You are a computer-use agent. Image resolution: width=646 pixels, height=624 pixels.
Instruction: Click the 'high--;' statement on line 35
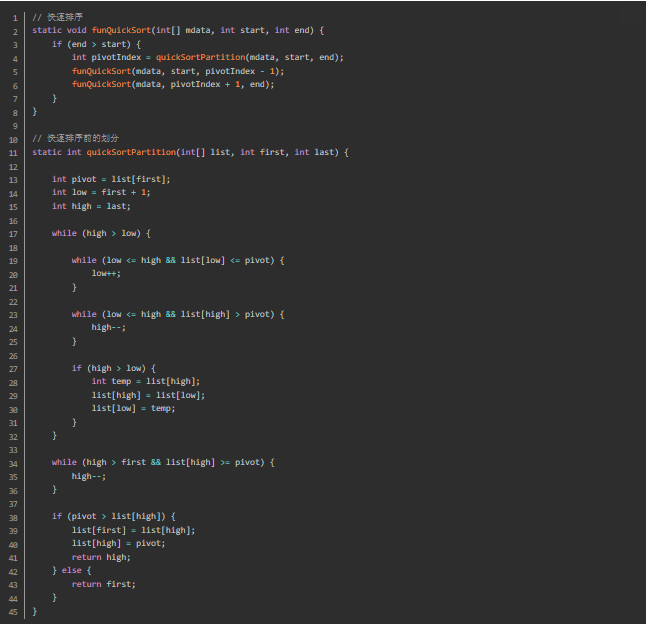click(x=89, y=477)
